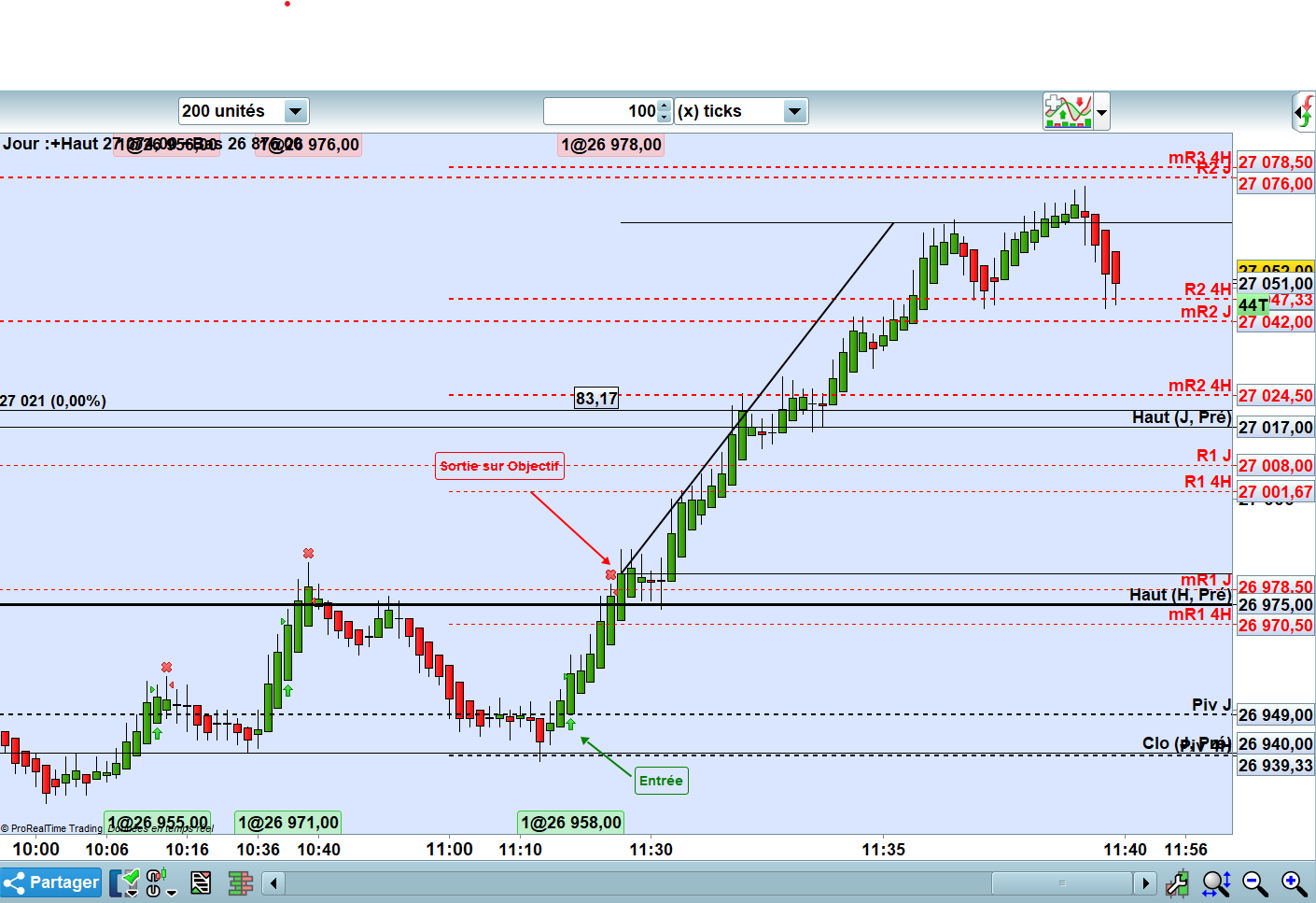Click the tick count field showing 100
The image size is (1316, 903).
point(601,111)
